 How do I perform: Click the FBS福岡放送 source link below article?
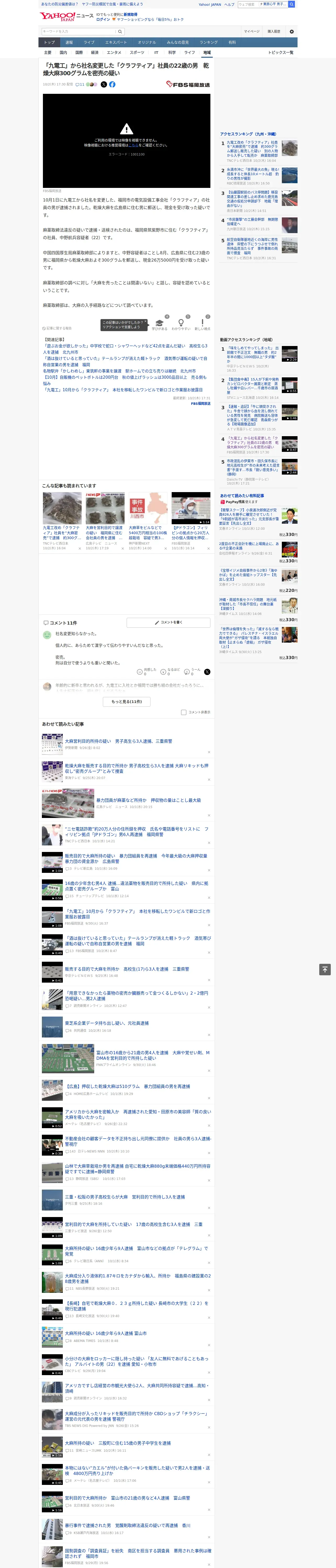[201, 403]
